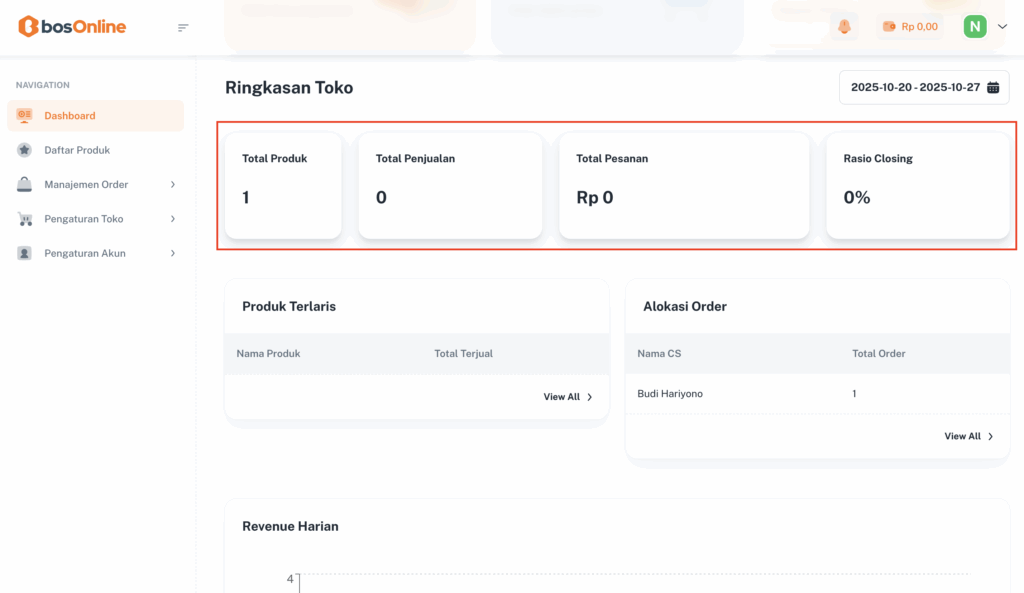Screen dimensions: 1024x593
Task: Click the Manajemen Order bag icon
Action: [x=25, y=185]
